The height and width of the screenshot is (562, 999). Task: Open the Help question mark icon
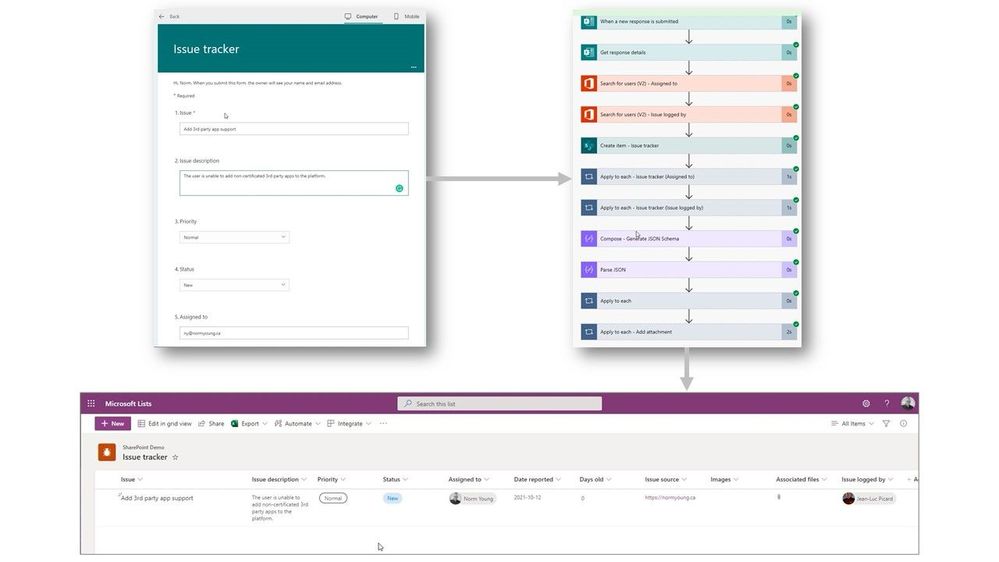pos(886,403)
